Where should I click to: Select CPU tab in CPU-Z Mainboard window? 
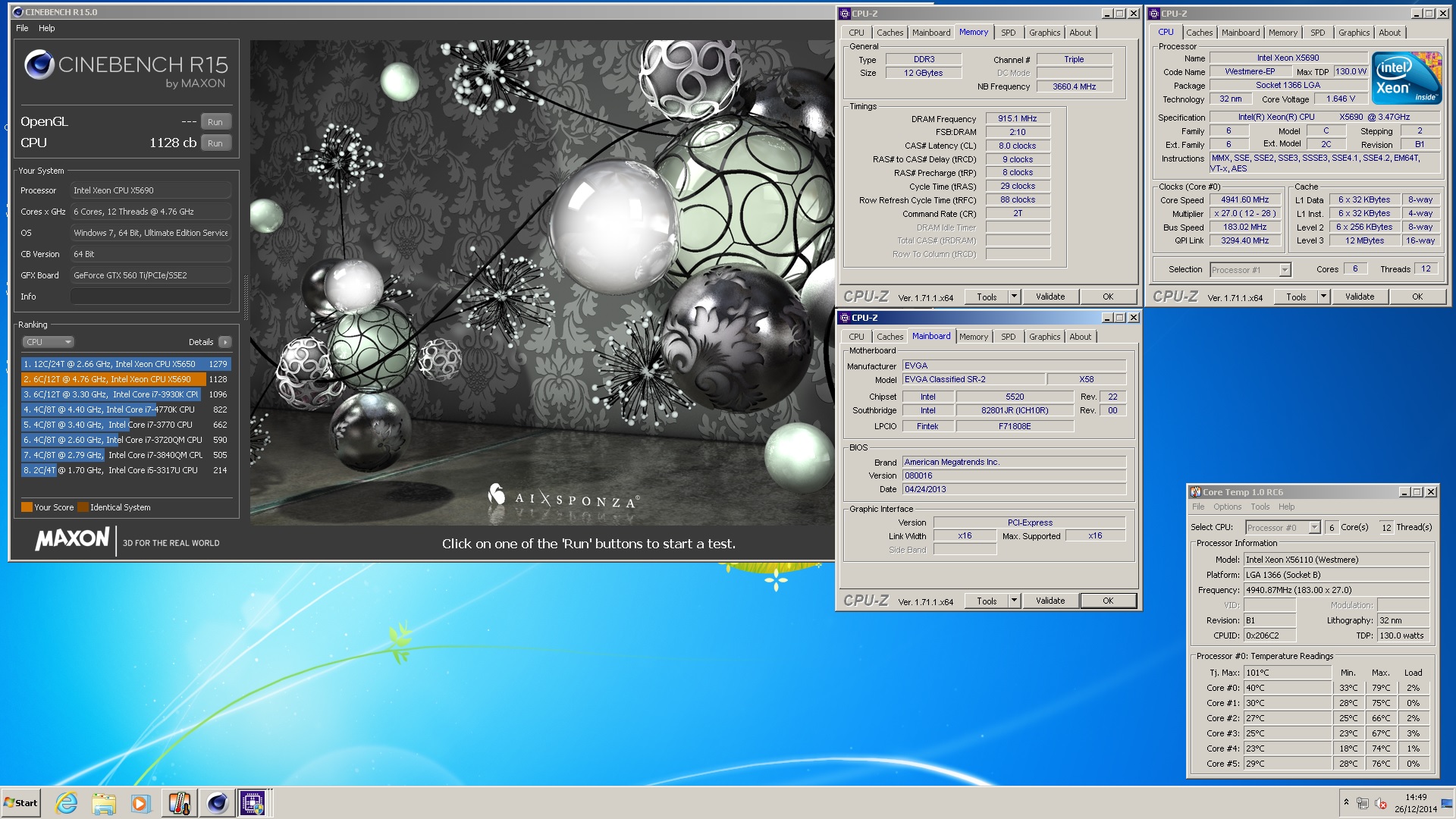coord(856,337)
